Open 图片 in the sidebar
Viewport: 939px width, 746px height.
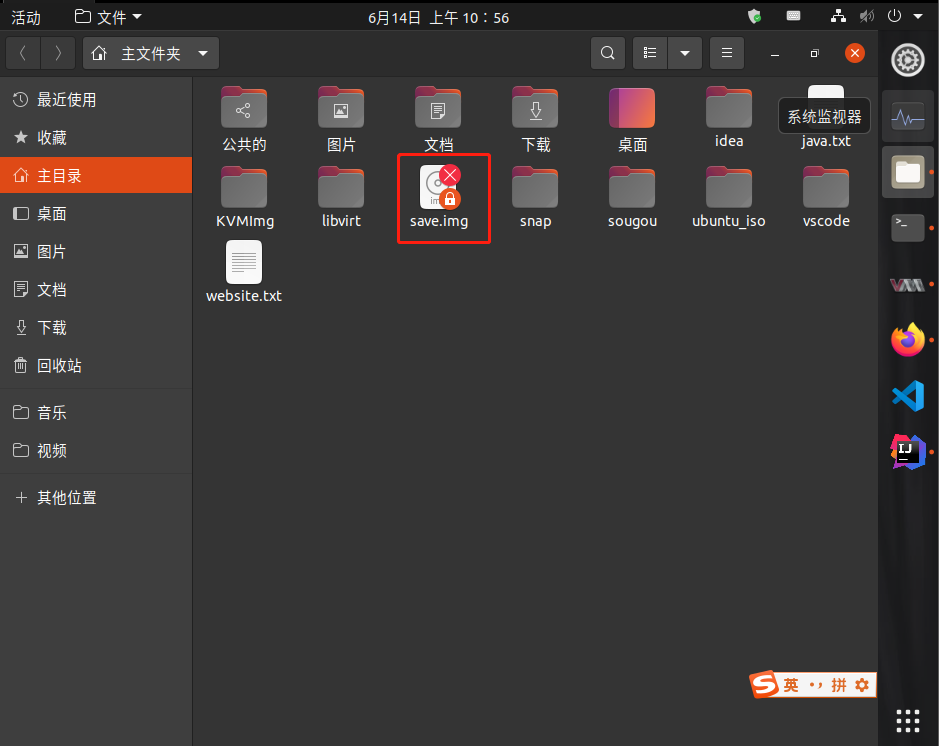tap(96, 251)
